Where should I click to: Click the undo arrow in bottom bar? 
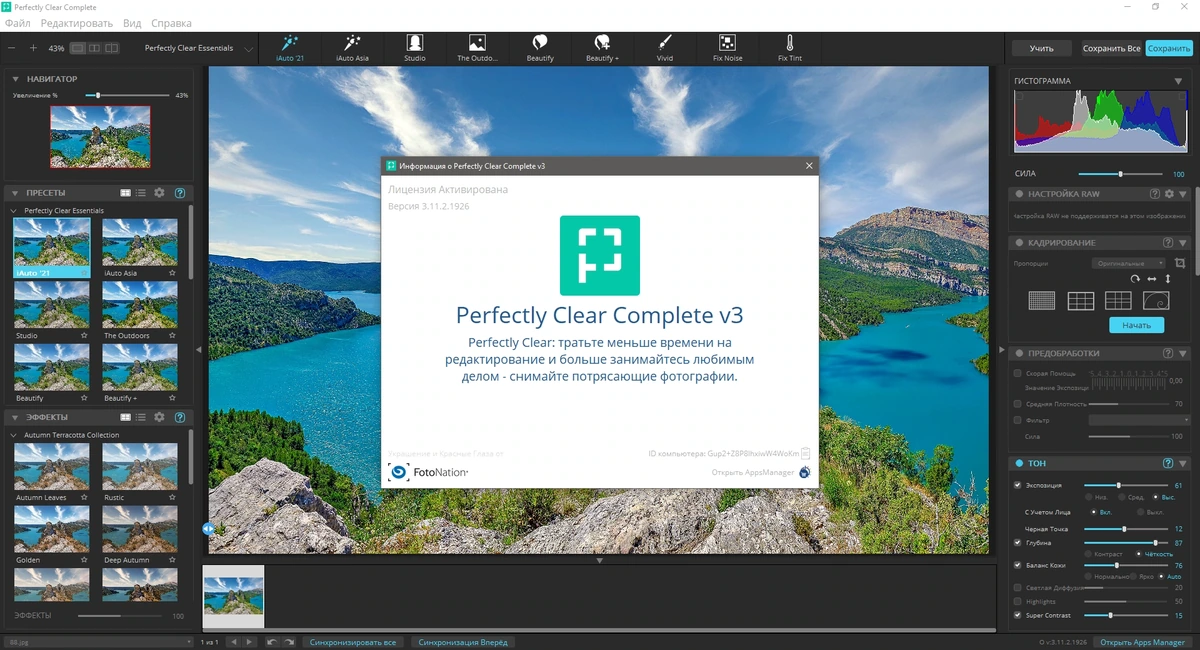[271, 642]
